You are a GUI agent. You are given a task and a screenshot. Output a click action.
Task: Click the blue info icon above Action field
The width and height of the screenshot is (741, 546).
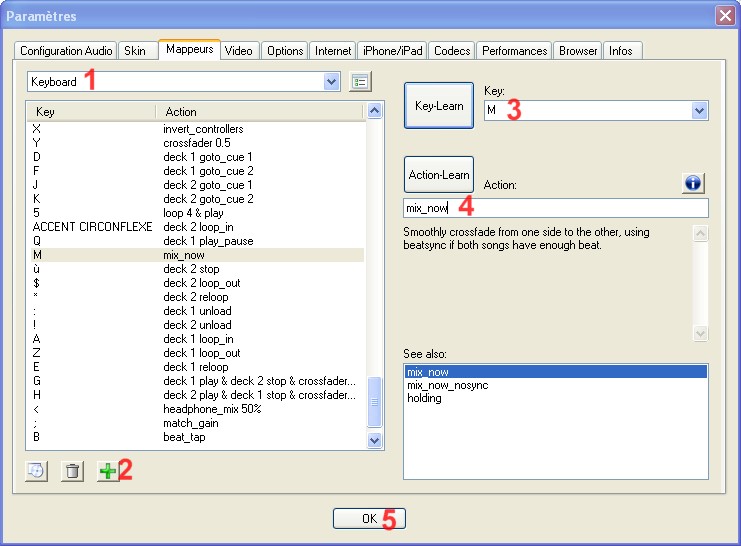click(694, 183)
